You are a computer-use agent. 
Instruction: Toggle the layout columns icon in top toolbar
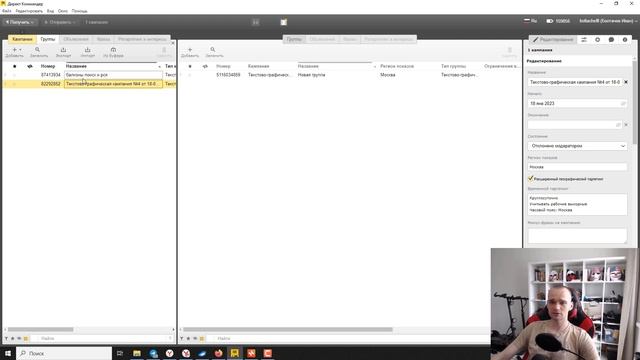(256, 22)
